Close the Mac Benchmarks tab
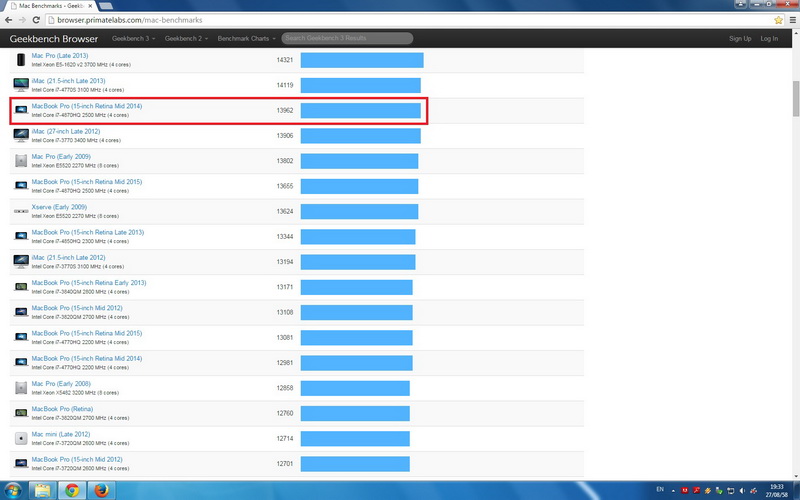 pyautogui.click(x=90, y=6)
